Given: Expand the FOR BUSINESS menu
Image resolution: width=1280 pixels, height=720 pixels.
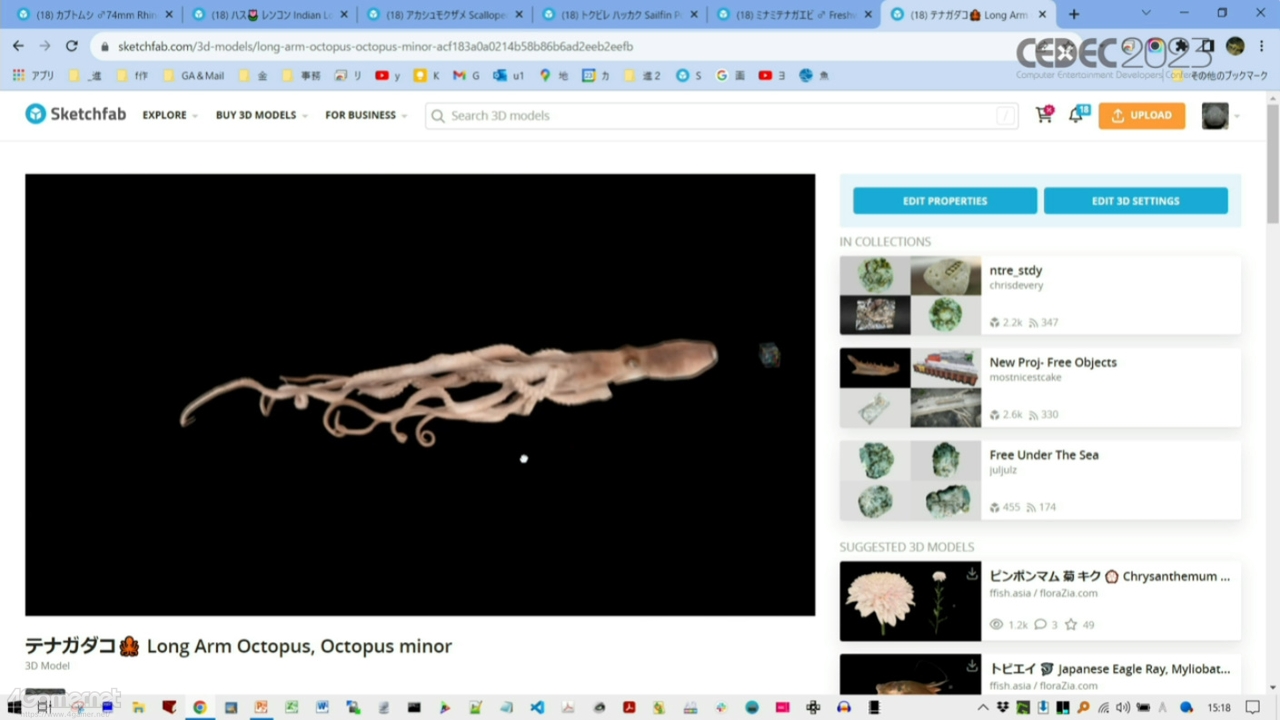Looking at the screenshot, I should [x=366, y=115].
